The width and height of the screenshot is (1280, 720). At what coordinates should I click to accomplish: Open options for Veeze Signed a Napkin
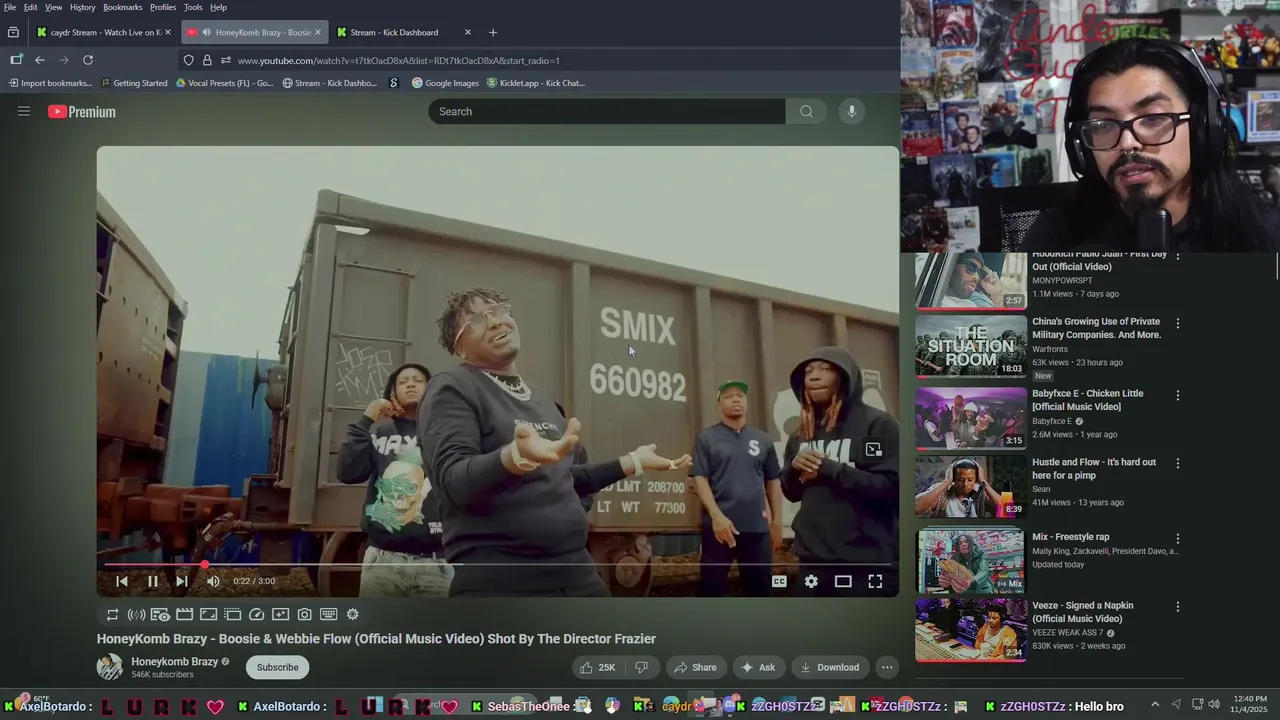click(1177, 606)
